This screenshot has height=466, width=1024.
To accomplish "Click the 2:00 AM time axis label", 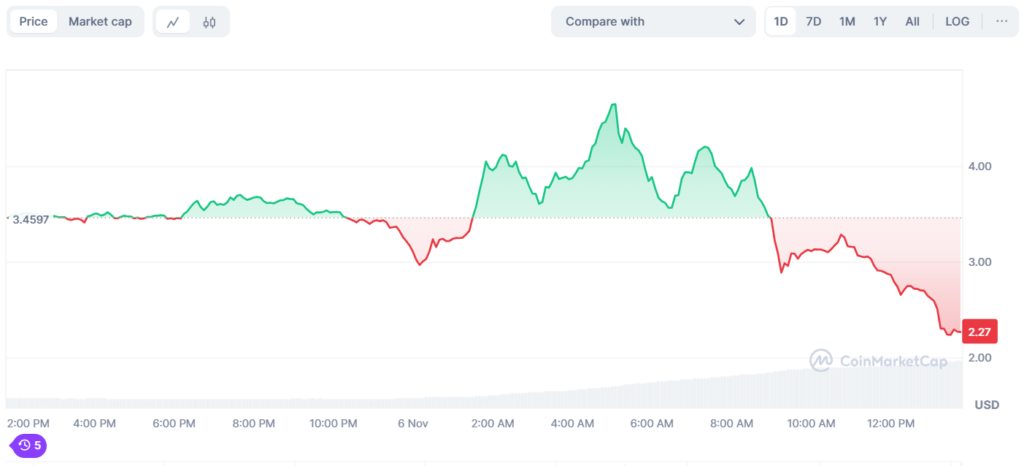I will click(492, 424).
